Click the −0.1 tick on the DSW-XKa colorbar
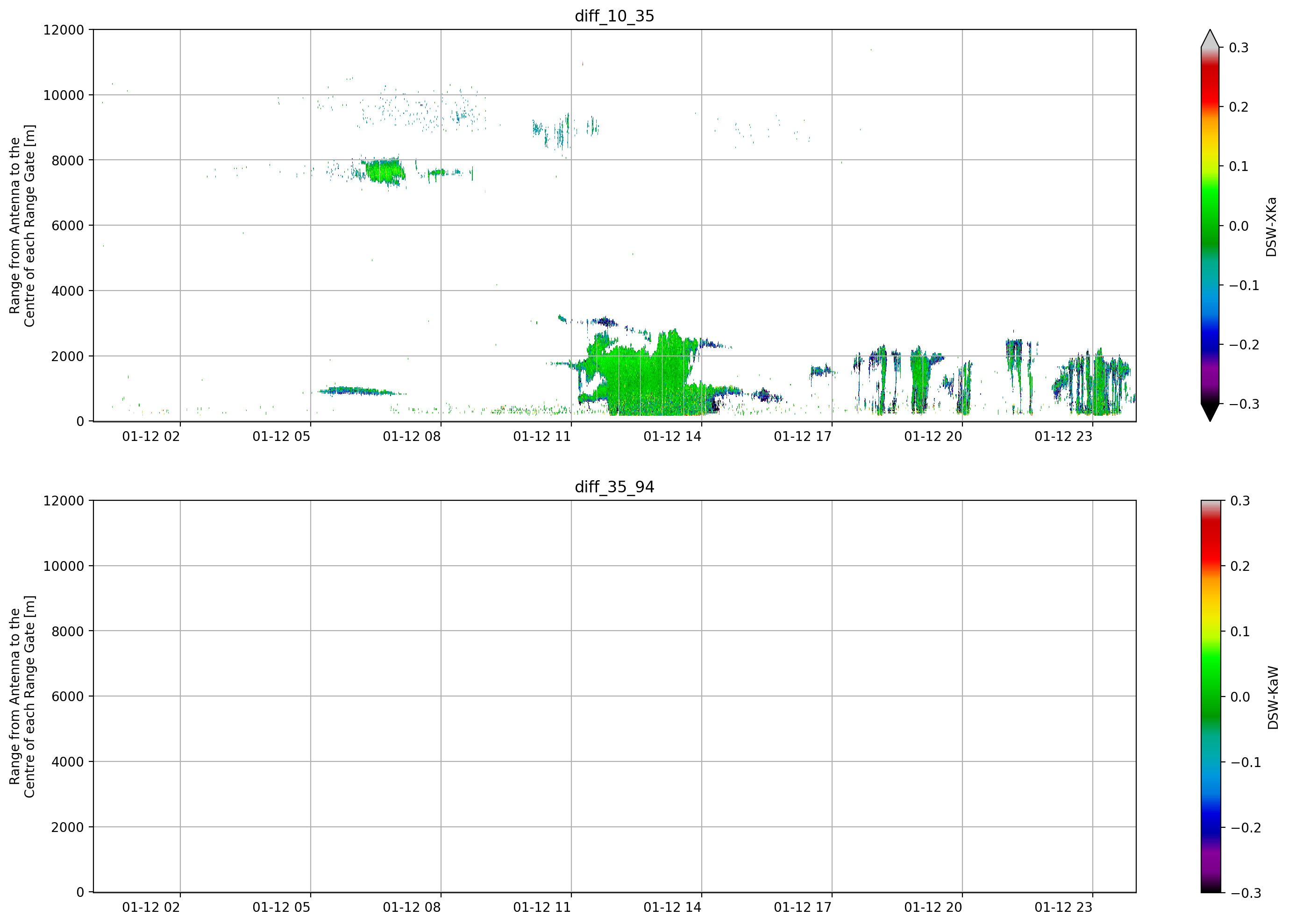Screen dimensions: 1289x924 pyautogui.click(x=1244, y=286)
